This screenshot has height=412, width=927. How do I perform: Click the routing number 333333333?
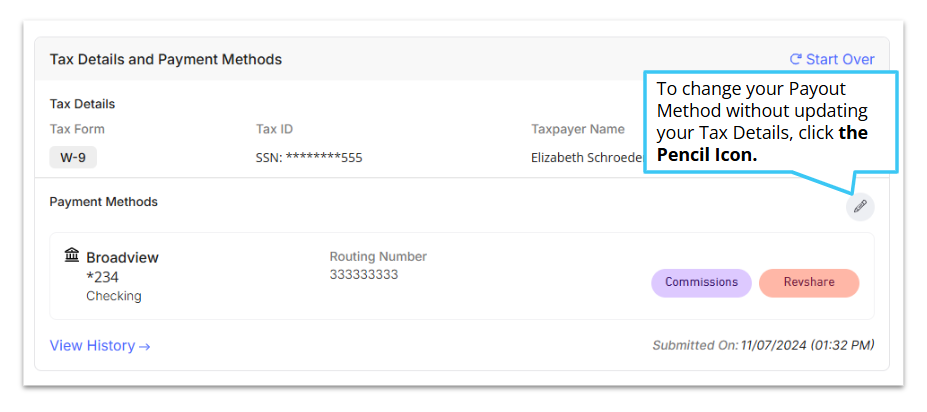364,275
